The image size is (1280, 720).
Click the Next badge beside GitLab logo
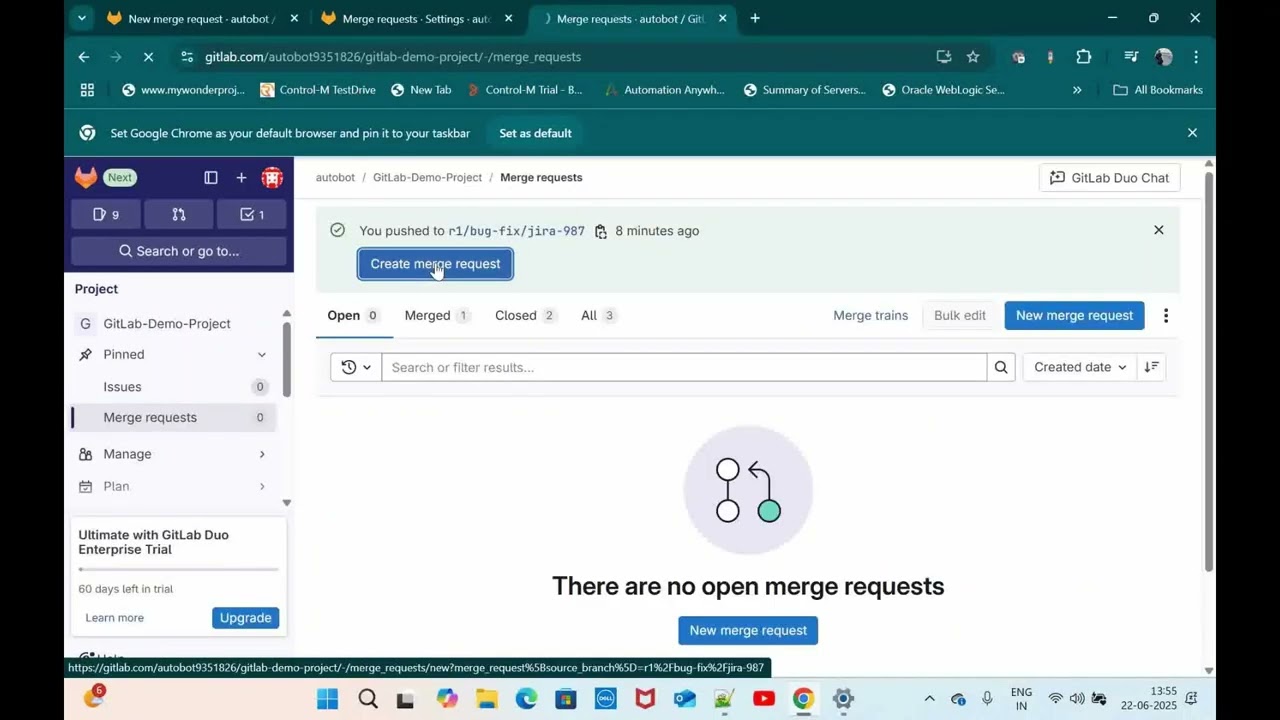click(120, 177)
